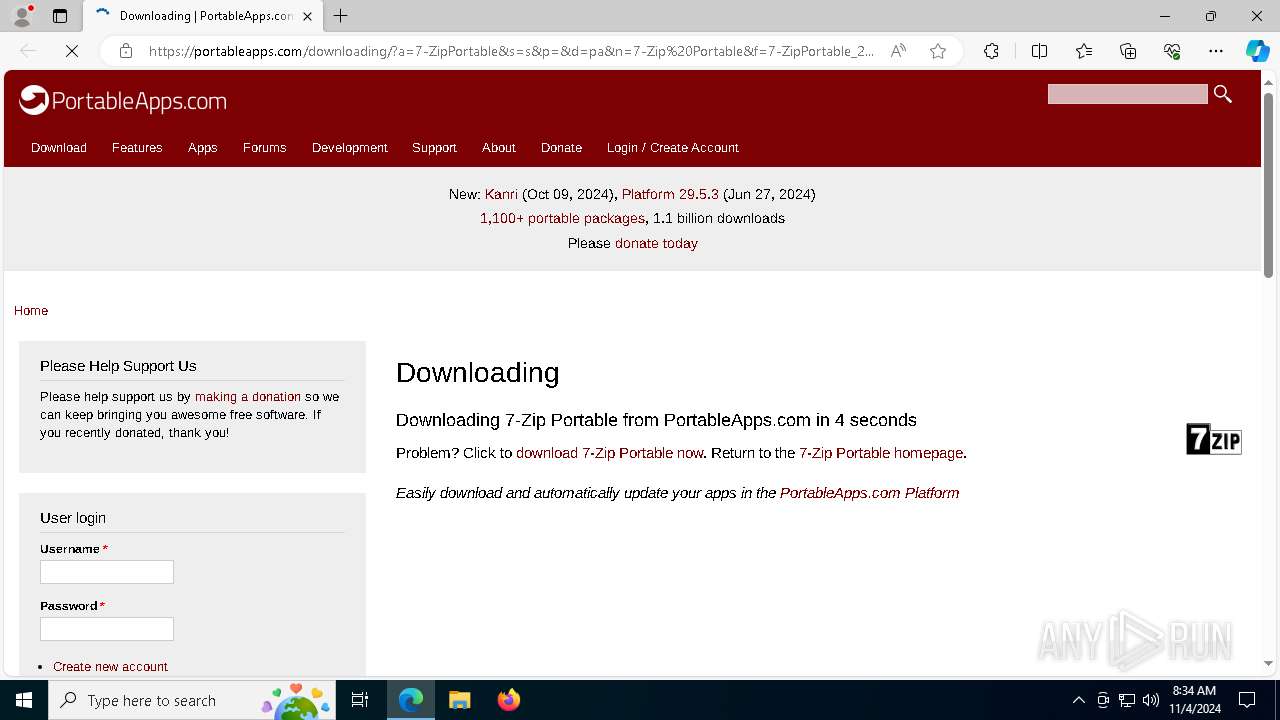The image size is (1280, 720).
Task: Show hidden system tray icons
Action: (1078, 700)
